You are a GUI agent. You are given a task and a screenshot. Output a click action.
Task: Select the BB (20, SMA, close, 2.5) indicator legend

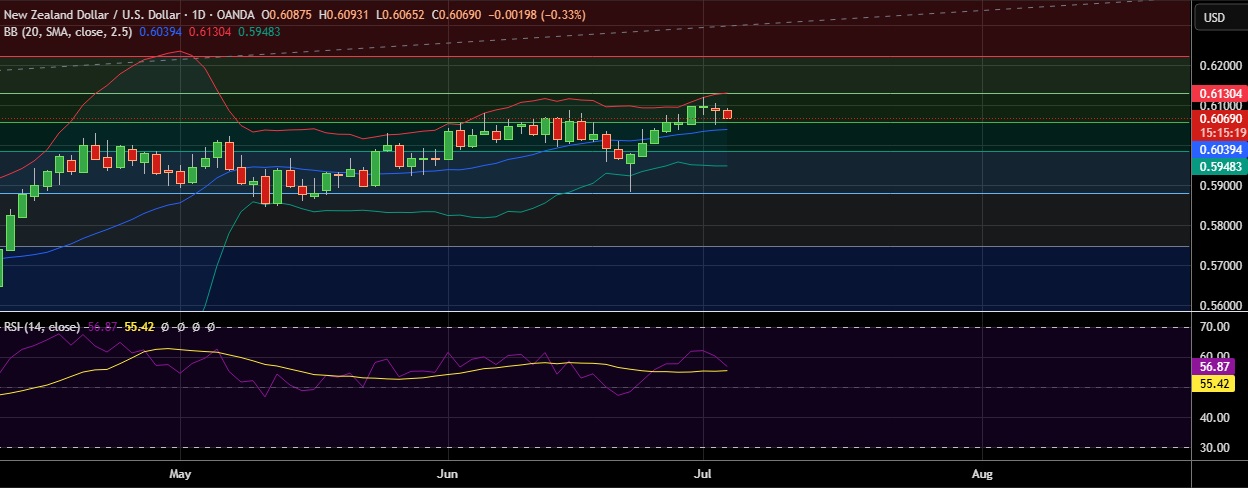67,31
